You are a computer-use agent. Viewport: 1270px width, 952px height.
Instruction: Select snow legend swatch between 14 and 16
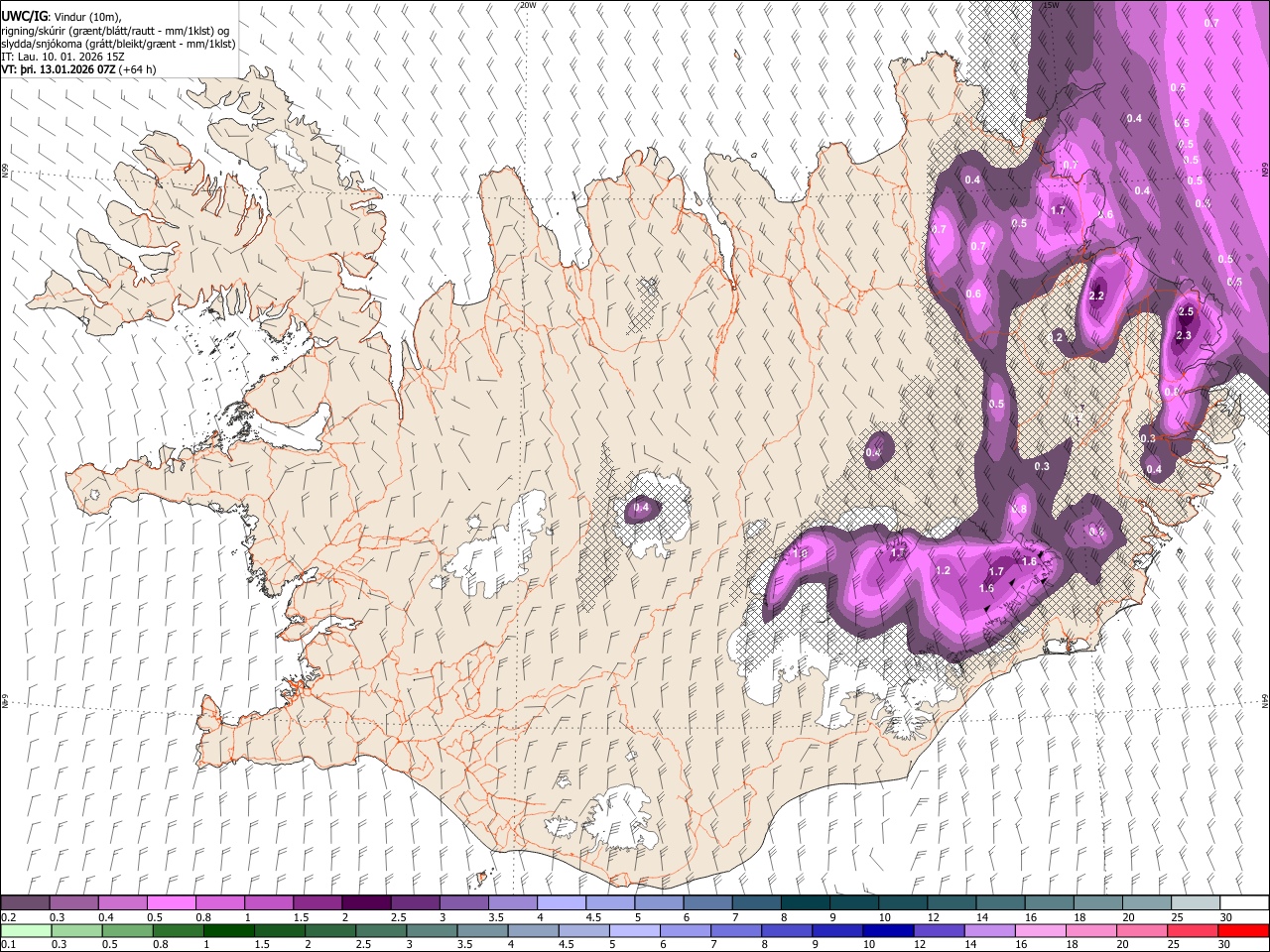[x=1001, y=902]
